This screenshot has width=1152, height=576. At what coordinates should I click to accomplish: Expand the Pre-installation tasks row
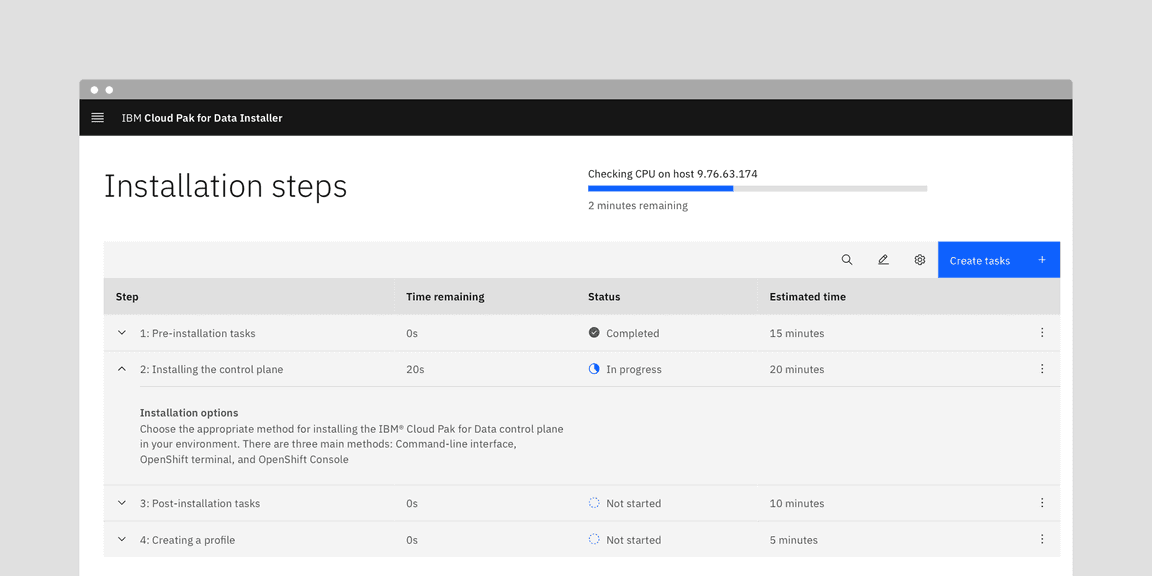(x=122, y=333)
